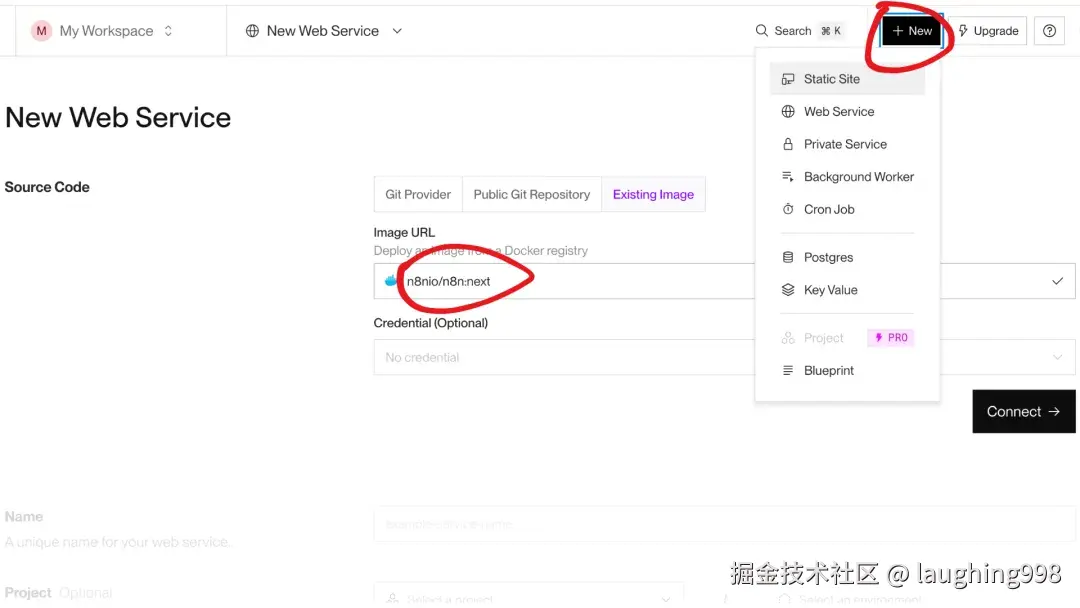The height and width of the screenshot is (608, 1080).
Task: Click the Static Site icon
Action: pyautogui.click(x=788, y=79)
